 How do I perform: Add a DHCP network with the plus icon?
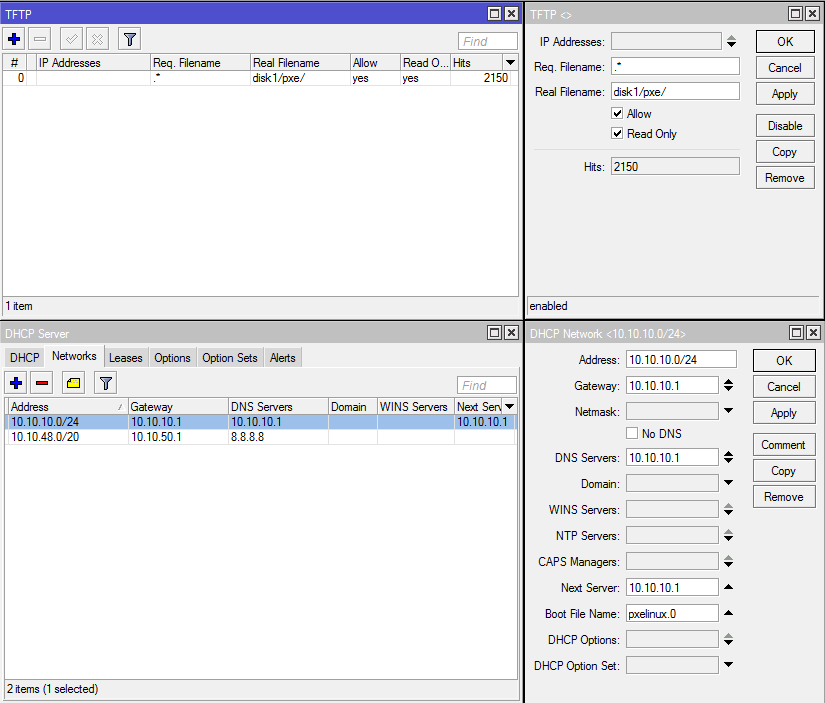[16, 383]
